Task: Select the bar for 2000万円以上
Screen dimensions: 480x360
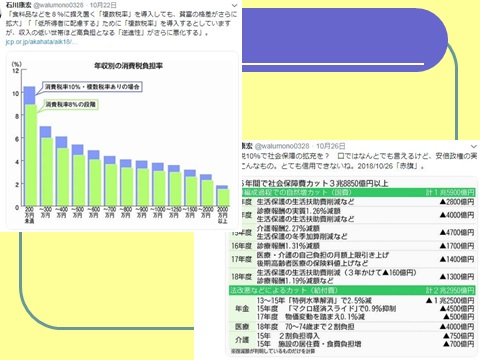Action: (x=222, y=196)
